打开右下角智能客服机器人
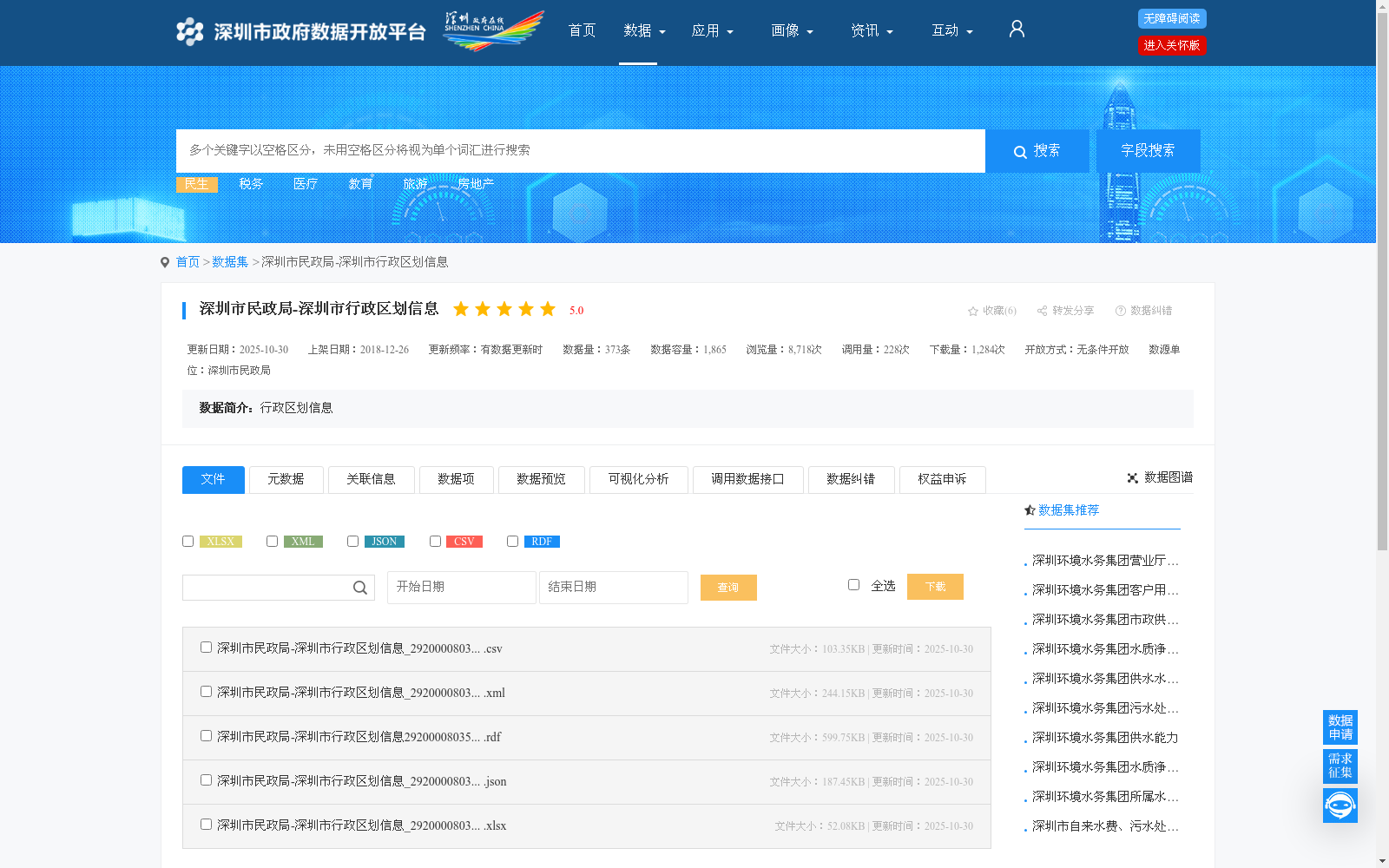 [x=1340, y=805]
